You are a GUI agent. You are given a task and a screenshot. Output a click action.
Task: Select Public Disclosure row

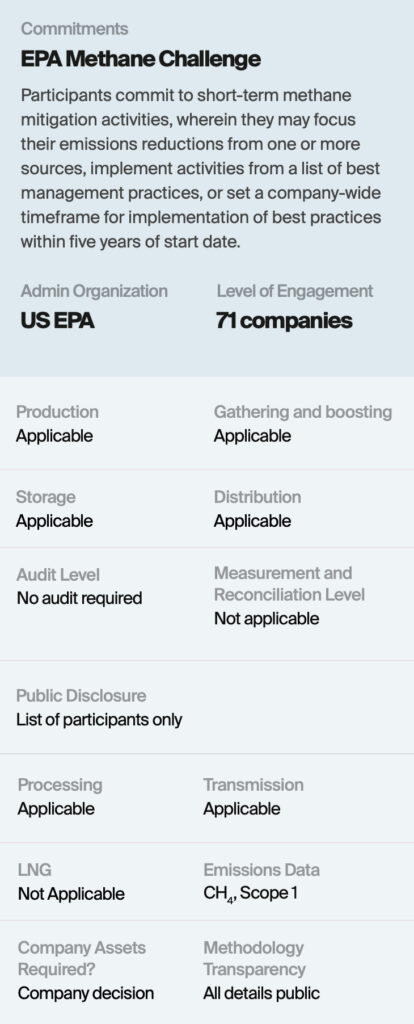[207, 707]
